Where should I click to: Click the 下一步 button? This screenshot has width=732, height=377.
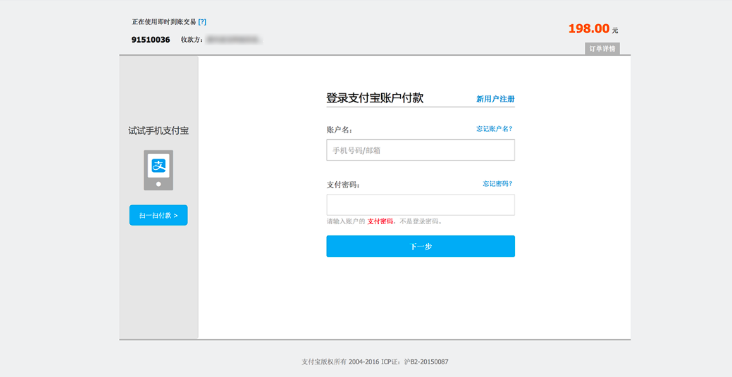click(421, 246)
